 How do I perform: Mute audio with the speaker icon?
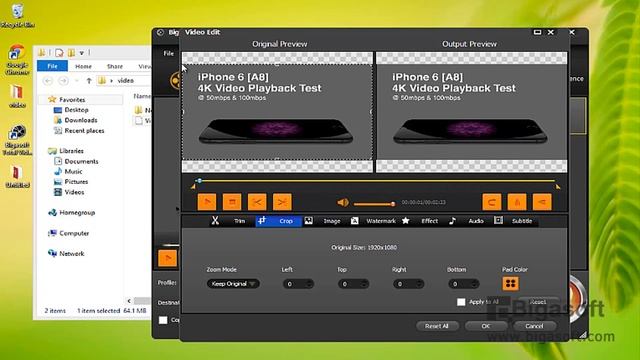tap(343, 202)
